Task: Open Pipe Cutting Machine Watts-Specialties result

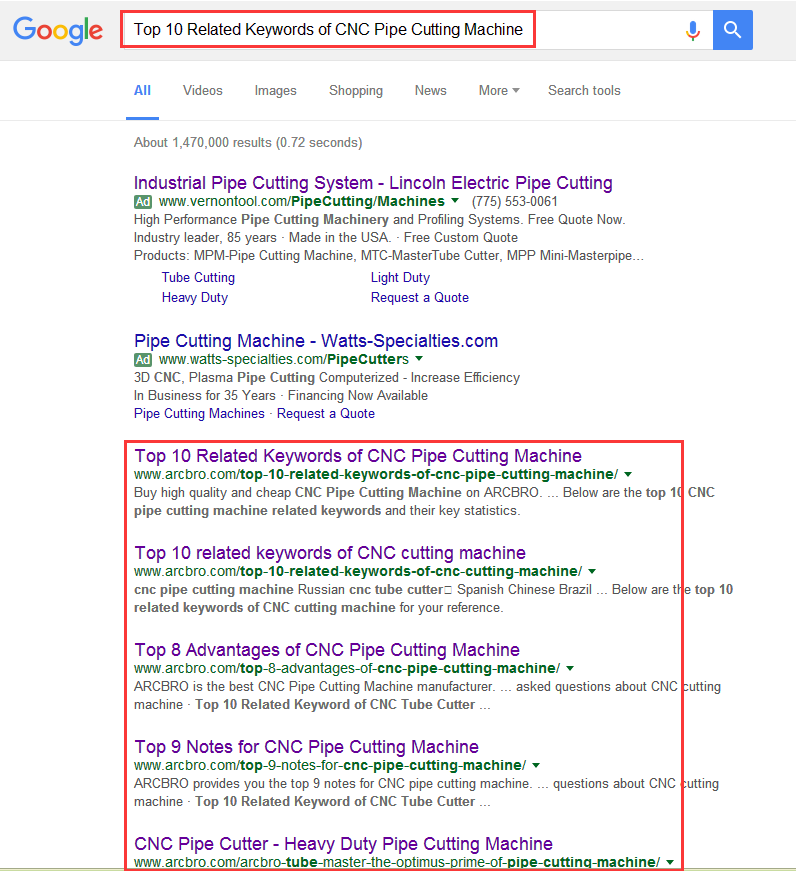Action: click(316, 341)
